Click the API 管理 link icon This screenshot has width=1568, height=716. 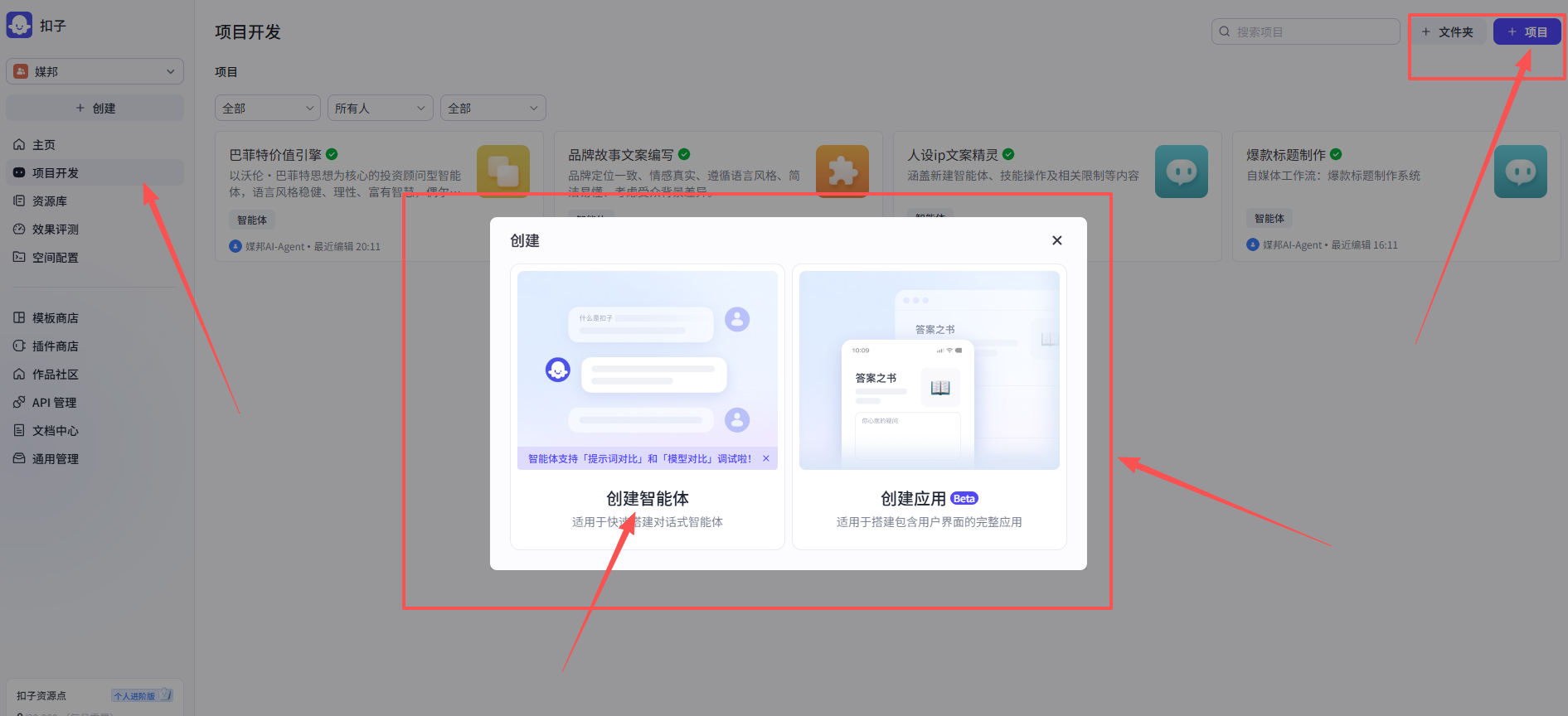(x=19, y=402)
